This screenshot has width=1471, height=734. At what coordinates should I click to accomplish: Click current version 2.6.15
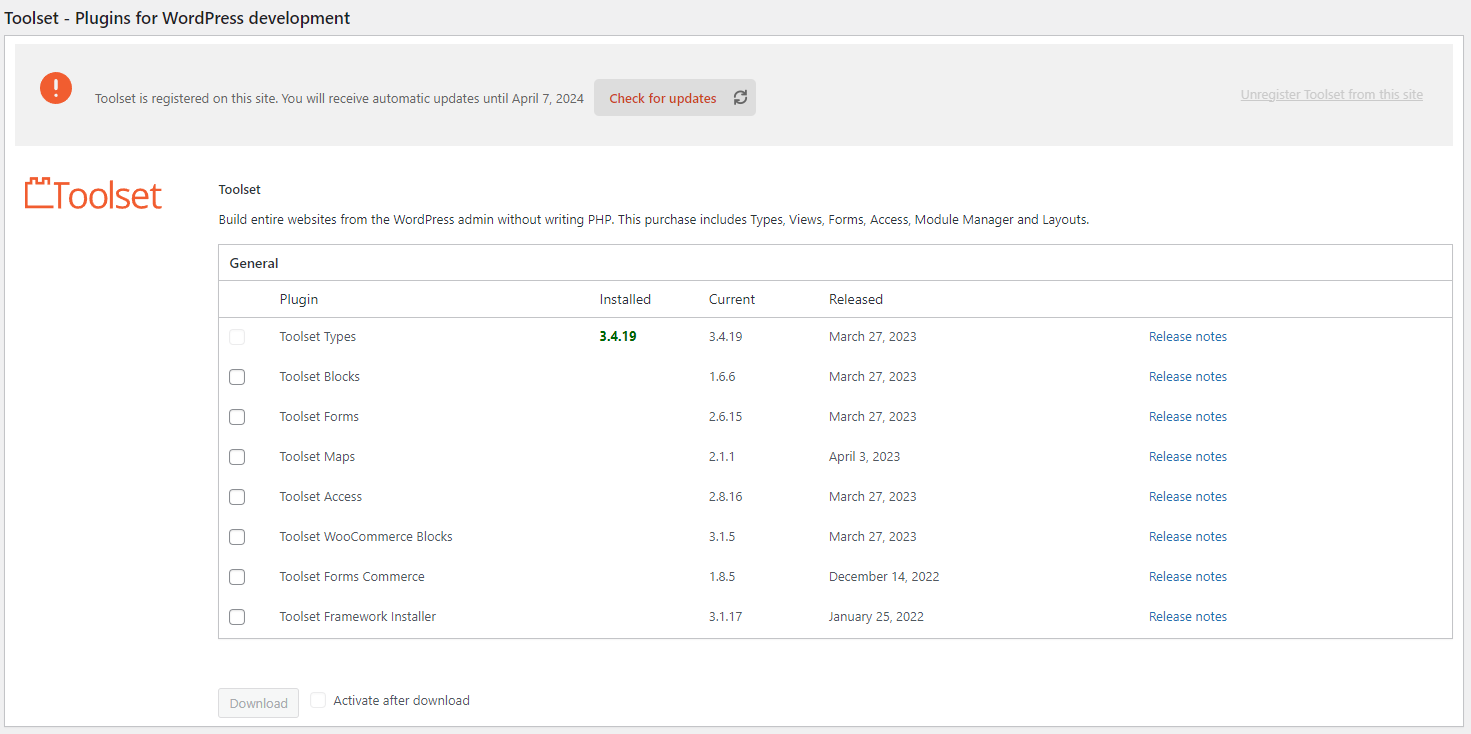(x=726, y=417)
